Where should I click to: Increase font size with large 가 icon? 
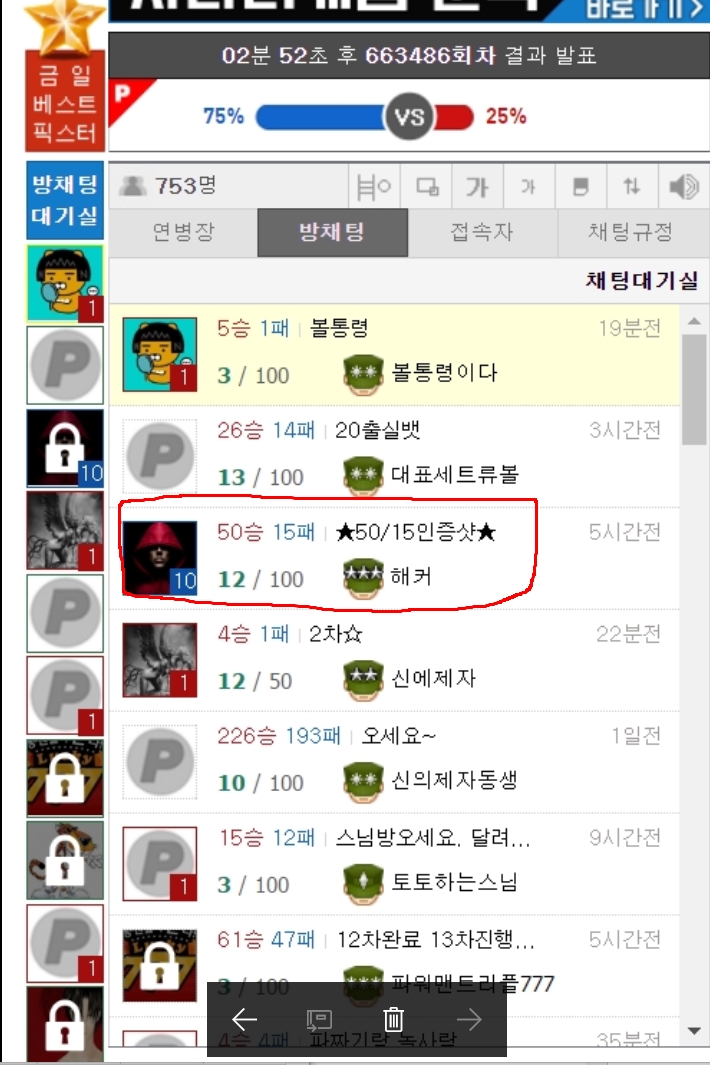[x=478, y=186]
